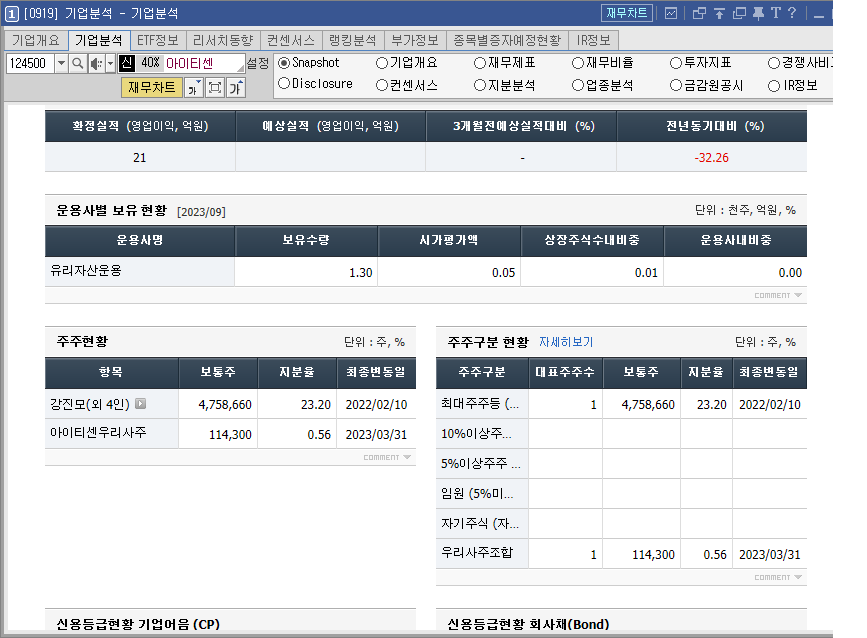Select the 투자지표 radio button

coord(676,63)
